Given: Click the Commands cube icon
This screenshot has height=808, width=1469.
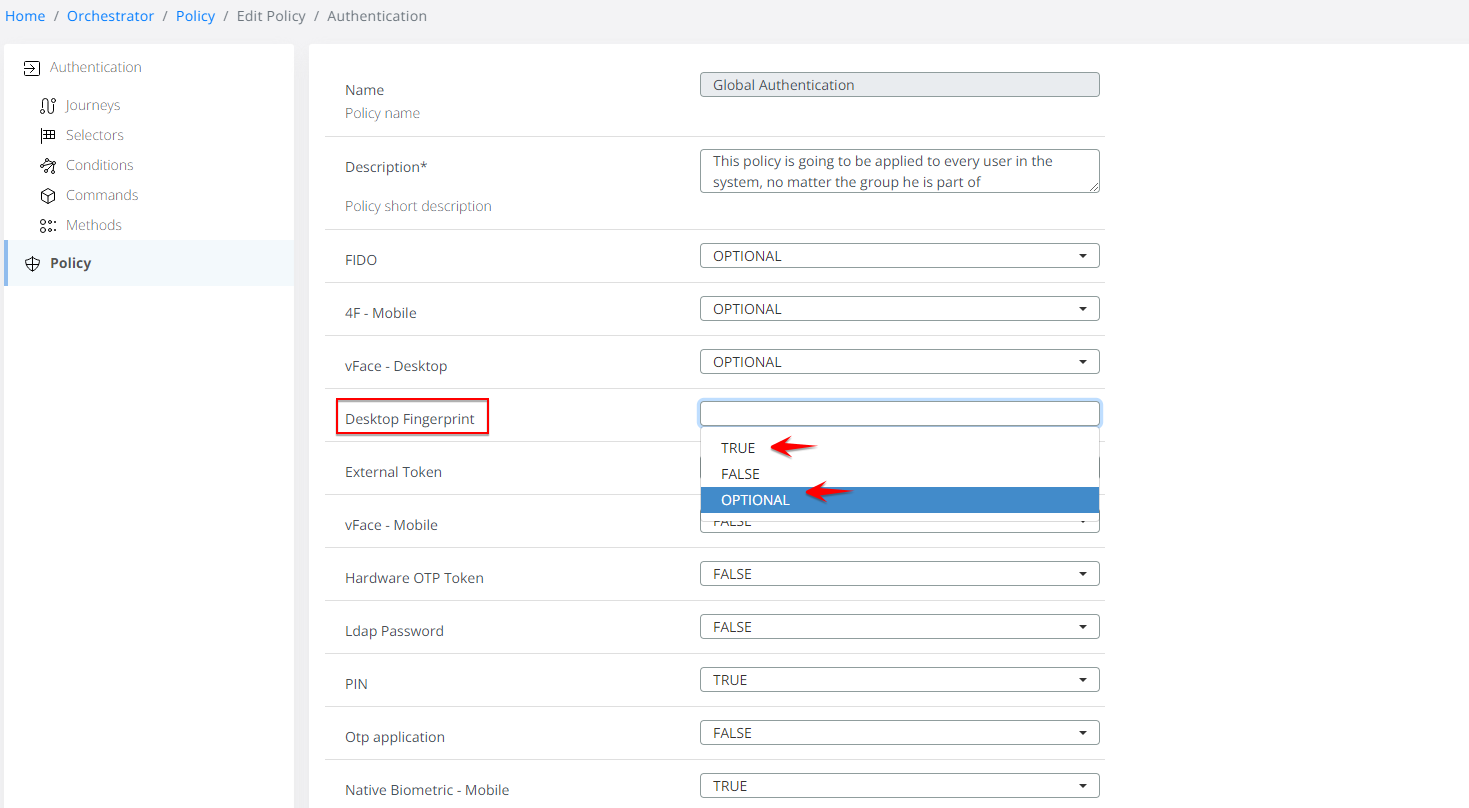Looking at the screenshot, I should [47, 196].
